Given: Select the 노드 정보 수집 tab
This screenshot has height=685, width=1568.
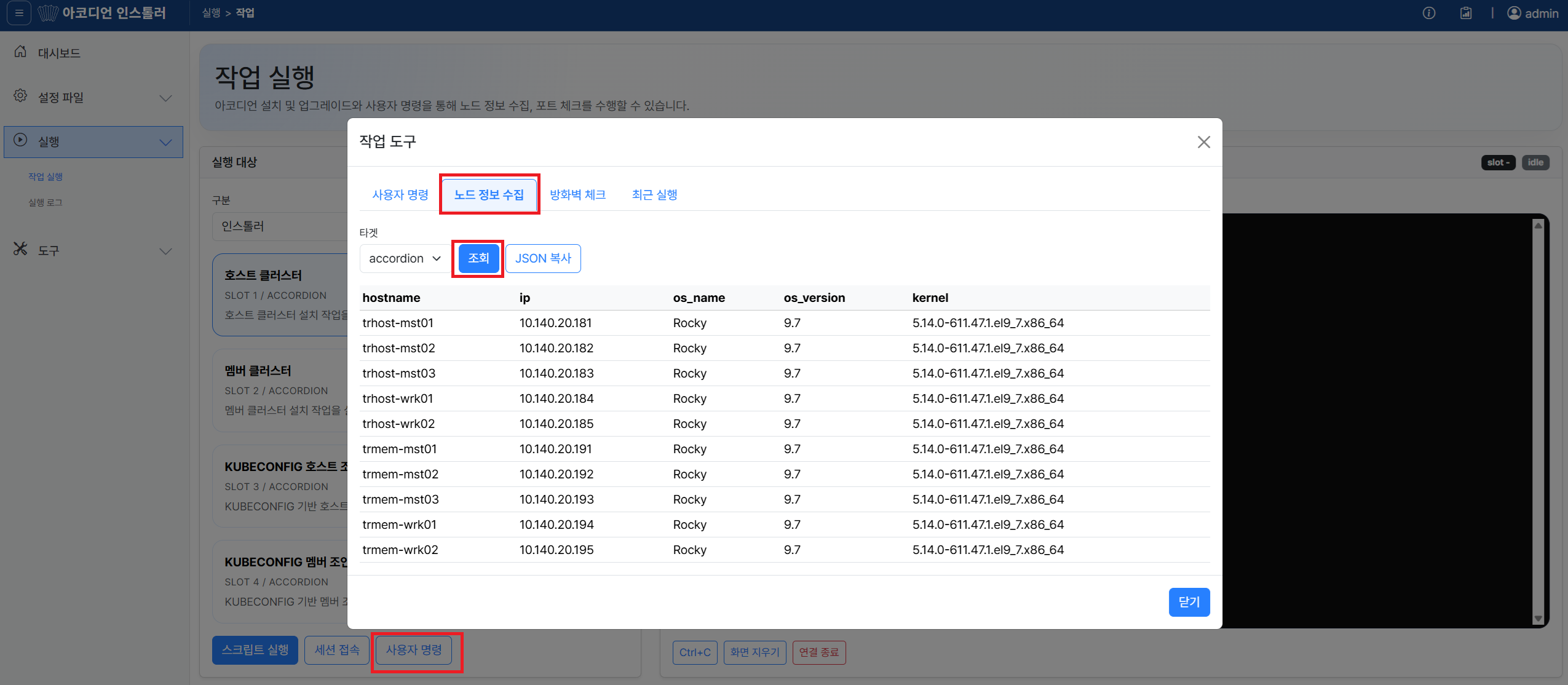Looking at the screenshot, I should tap(489, 195).
